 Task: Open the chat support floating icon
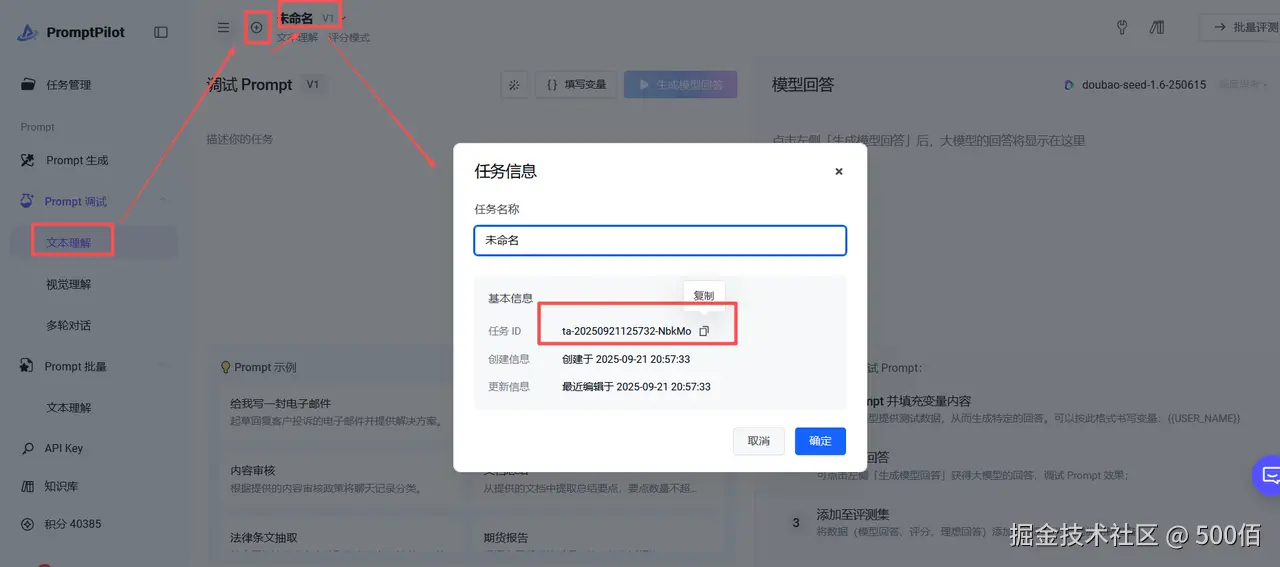[x=1268, y=475]
